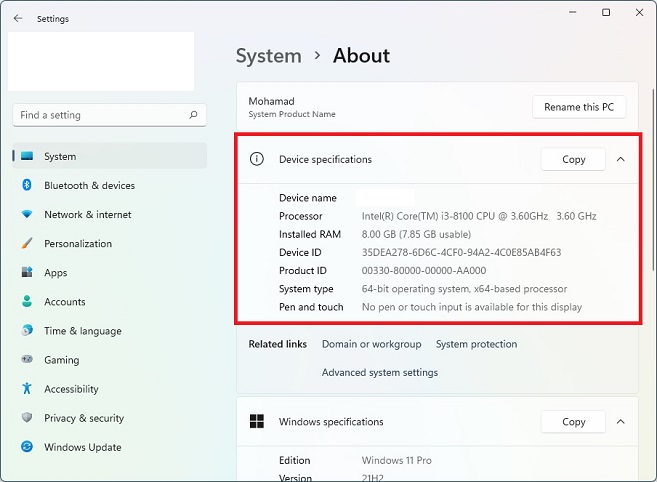Image resolution: width=657 pixels, height=482 pixels.
Task: Click the search magnifier icon
Action: click(193, 115)
